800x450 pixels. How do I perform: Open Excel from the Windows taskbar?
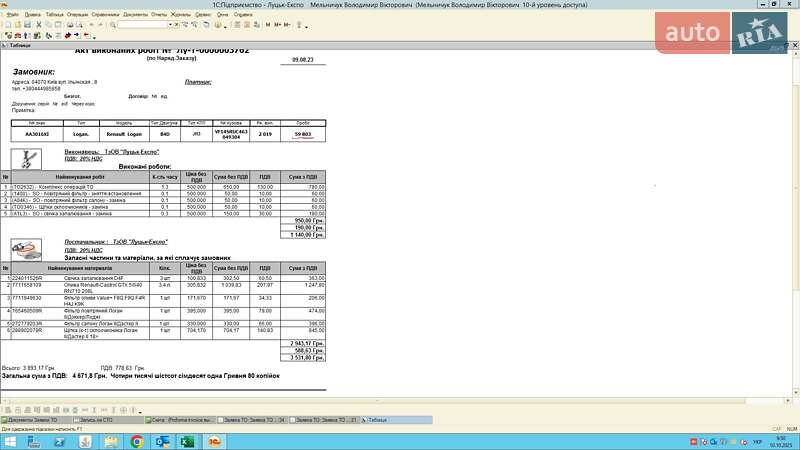point(187,441)
